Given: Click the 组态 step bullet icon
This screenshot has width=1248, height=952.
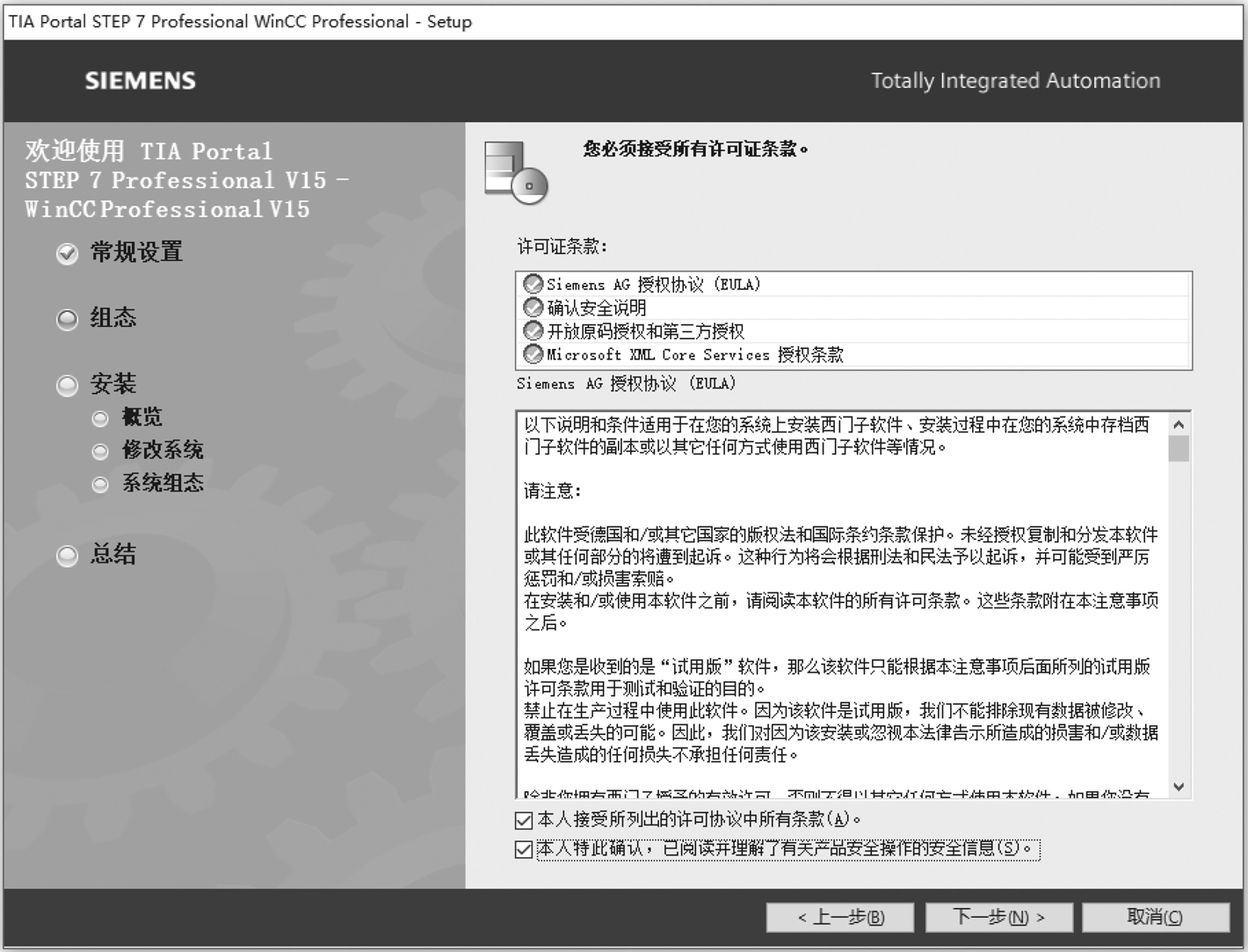Looking at the screenshot, I should coord(67,320).
